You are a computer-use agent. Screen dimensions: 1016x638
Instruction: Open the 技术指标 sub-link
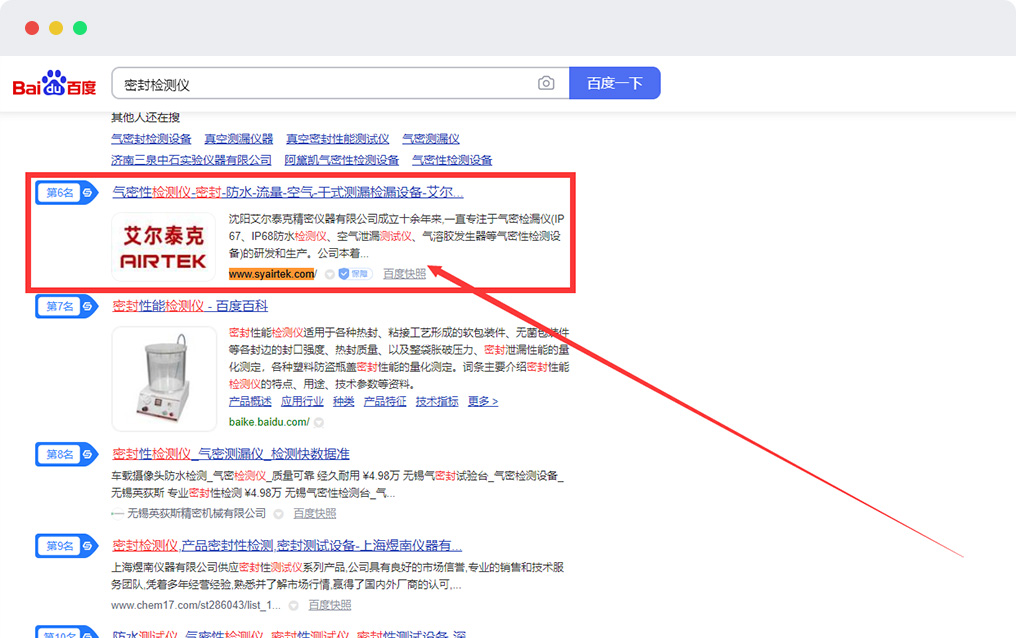pos(437,402)
